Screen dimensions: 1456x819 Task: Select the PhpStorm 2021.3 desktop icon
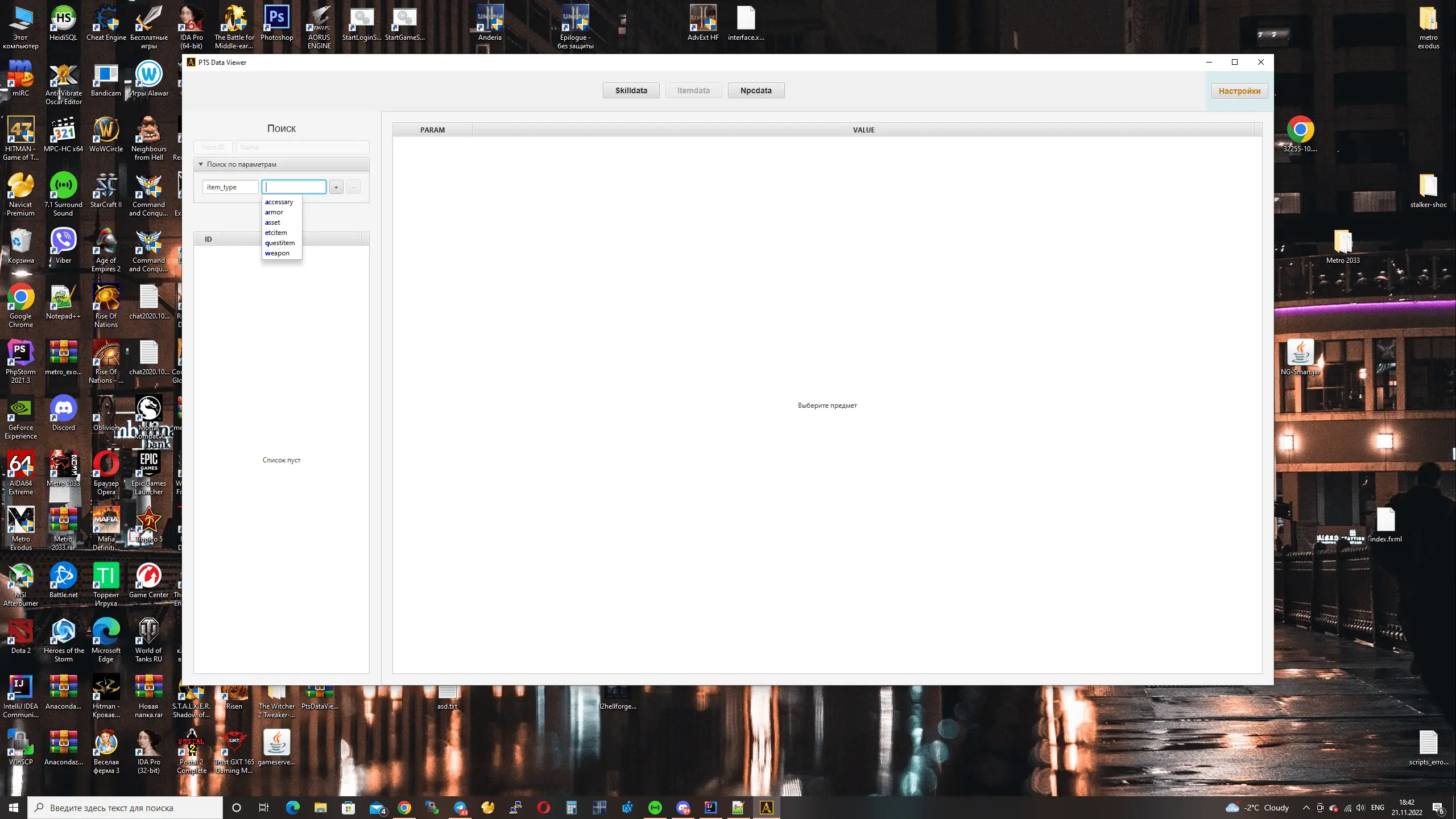pos(20,362)
